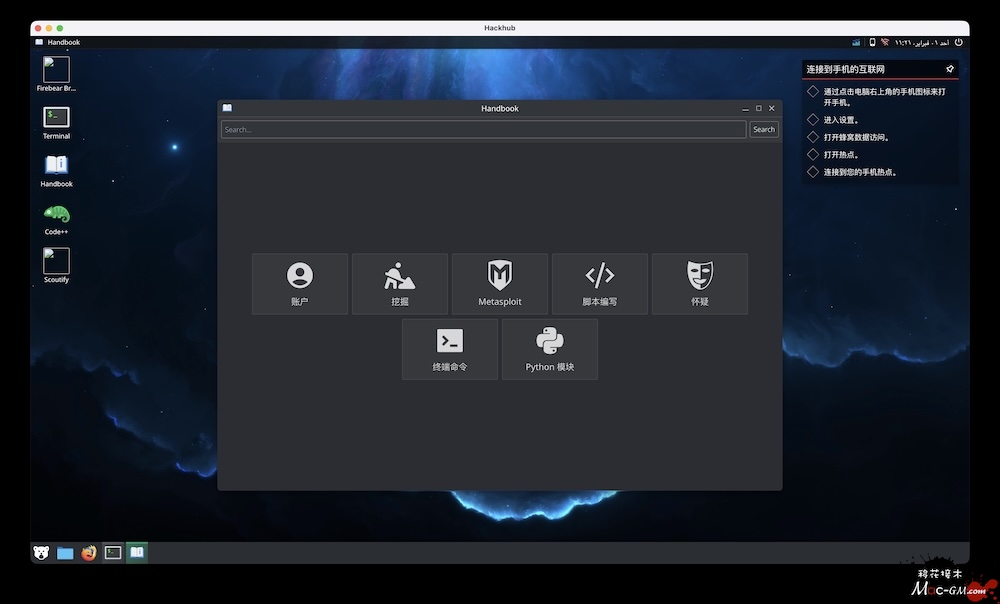Tick the 打开热点 objective diamond
This screenshot has width=1000, height=604.
[x=813, y=155]
